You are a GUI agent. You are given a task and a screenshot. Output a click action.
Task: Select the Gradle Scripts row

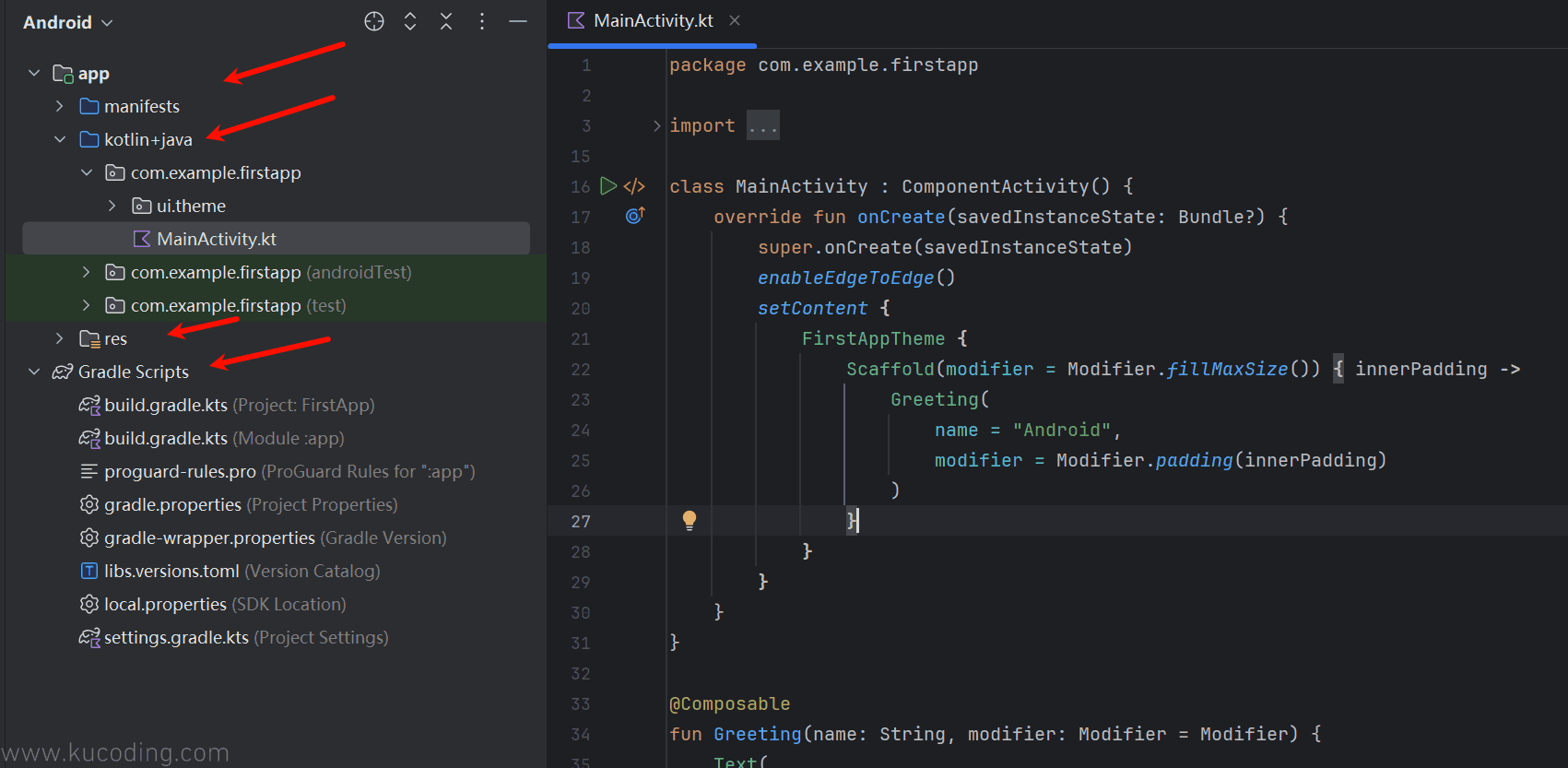[277, 372]
